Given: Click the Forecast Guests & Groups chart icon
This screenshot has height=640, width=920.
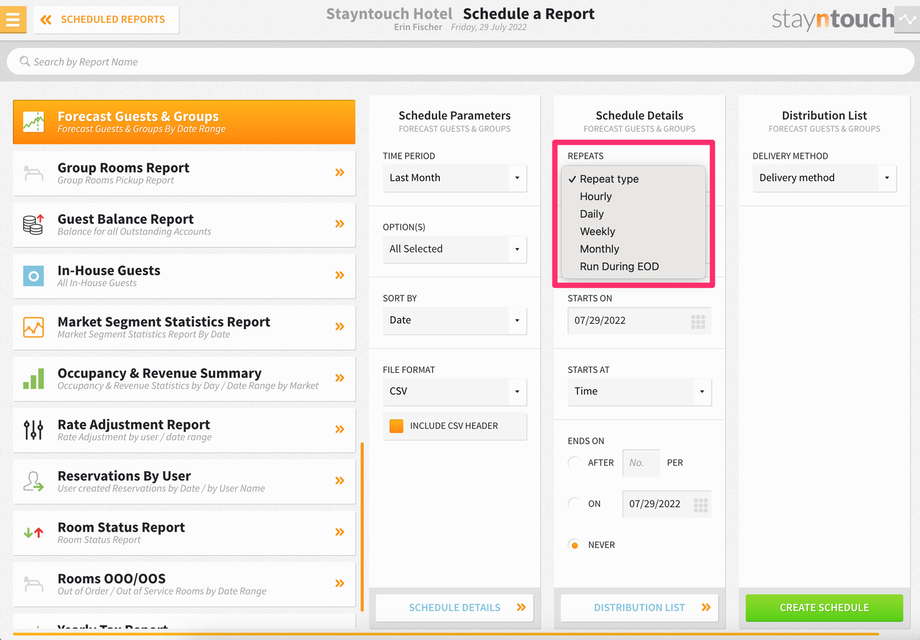Looking at the screenshot, I should tap(33, 121).
